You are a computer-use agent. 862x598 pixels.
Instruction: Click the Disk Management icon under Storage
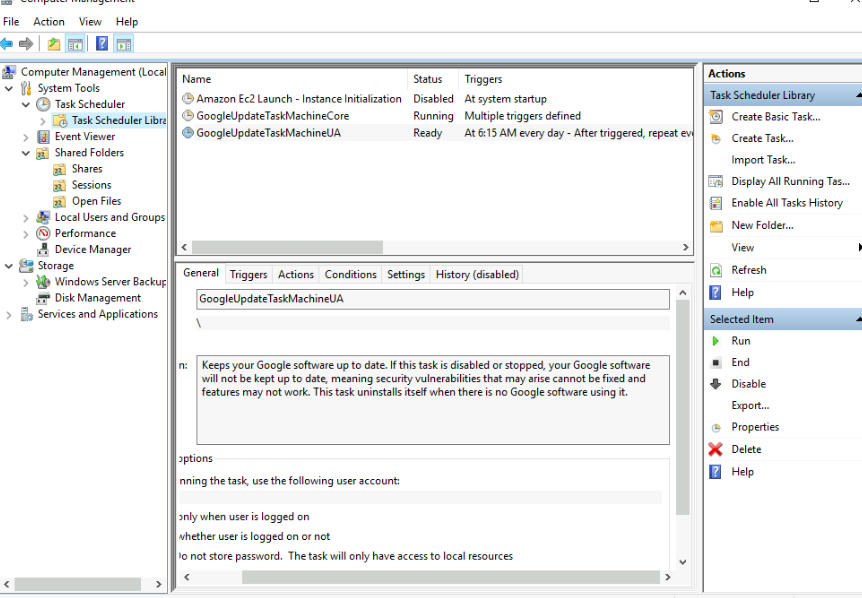[x=44, y=298]
